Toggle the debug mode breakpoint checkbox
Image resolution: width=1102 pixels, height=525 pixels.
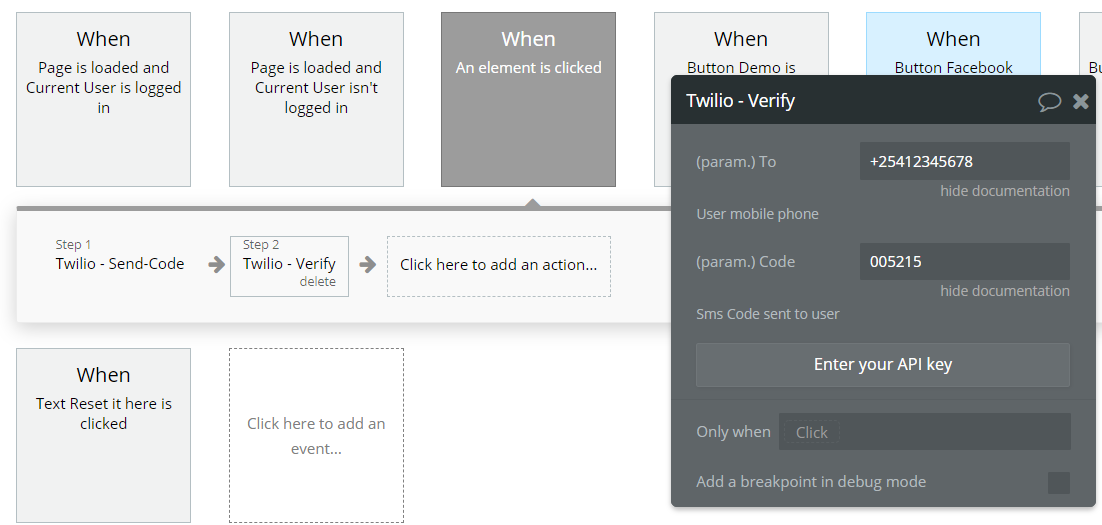pos(1058,483)
